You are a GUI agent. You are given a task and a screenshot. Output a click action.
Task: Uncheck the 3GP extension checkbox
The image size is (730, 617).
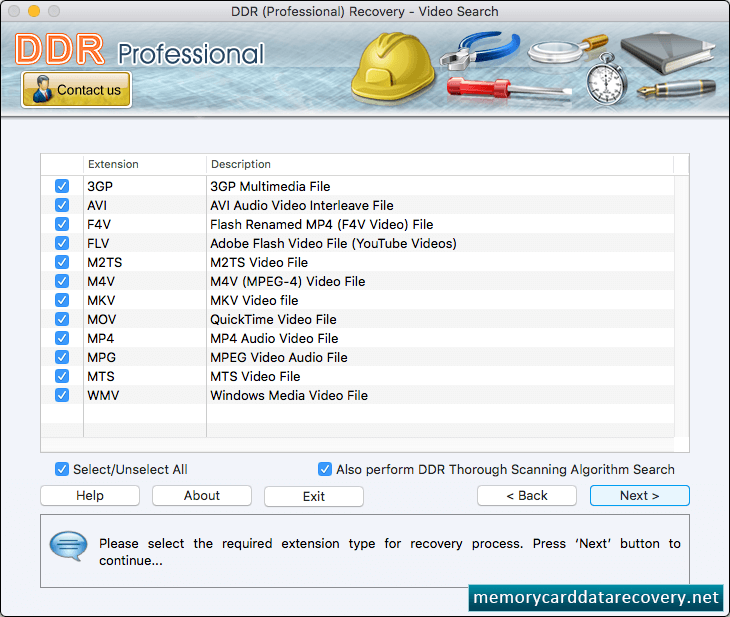pyautogui.click(x=62, y=186)
